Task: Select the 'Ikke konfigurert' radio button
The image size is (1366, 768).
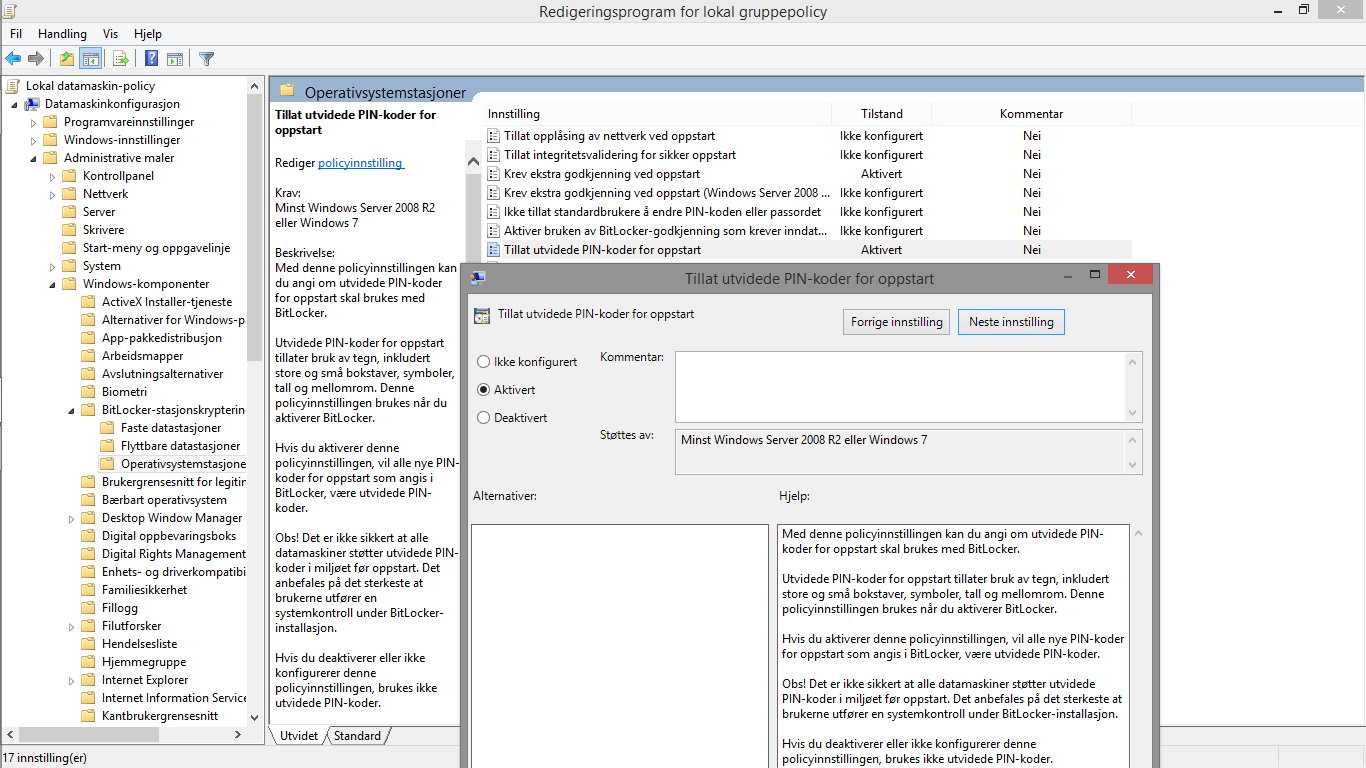Action: [x=484, y=362]
